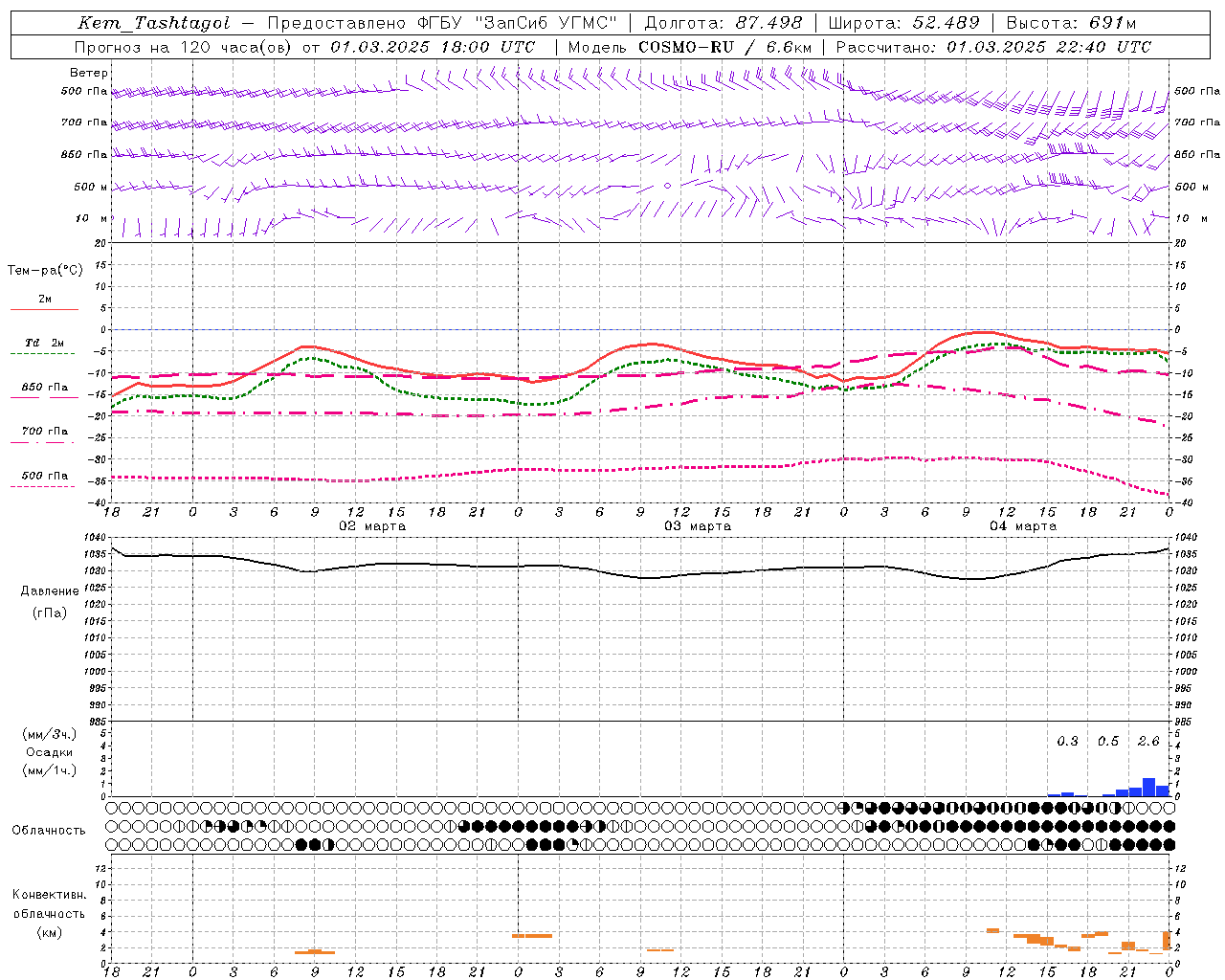This screenshot has height=980, width=1225.
Task: Click the longitude value Долгота: 87.498
Action: point(724,23)
